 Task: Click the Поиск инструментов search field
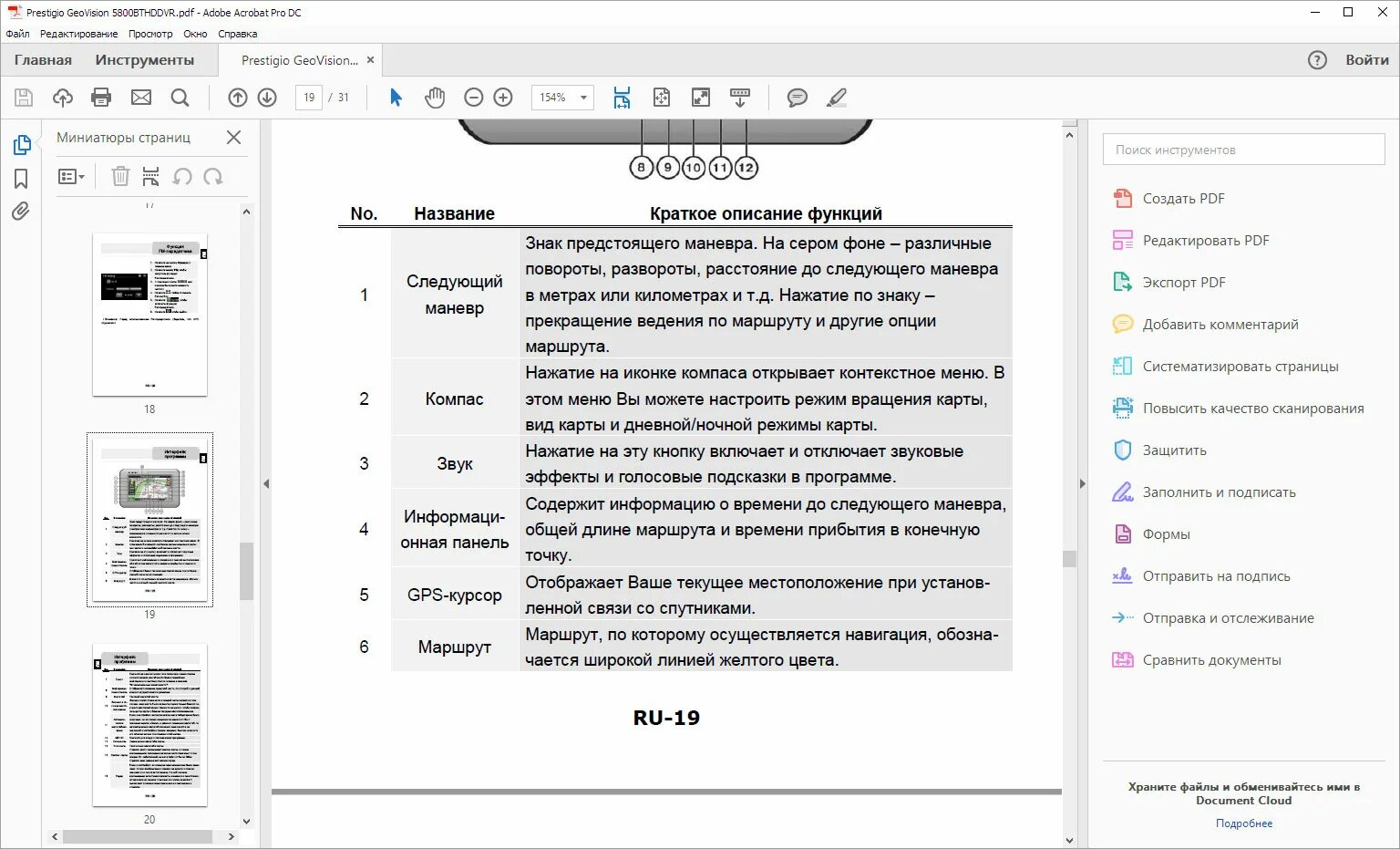[x=1243, y=150]
